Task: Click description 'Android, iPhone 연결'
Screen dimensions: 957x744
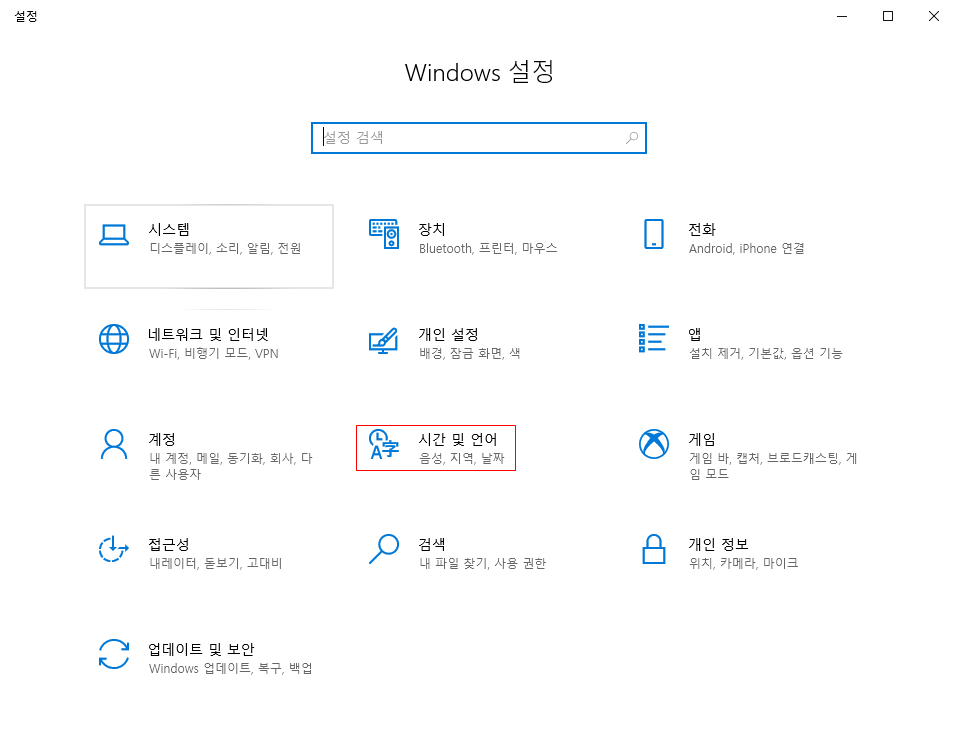Action: [x=746, y=248]
